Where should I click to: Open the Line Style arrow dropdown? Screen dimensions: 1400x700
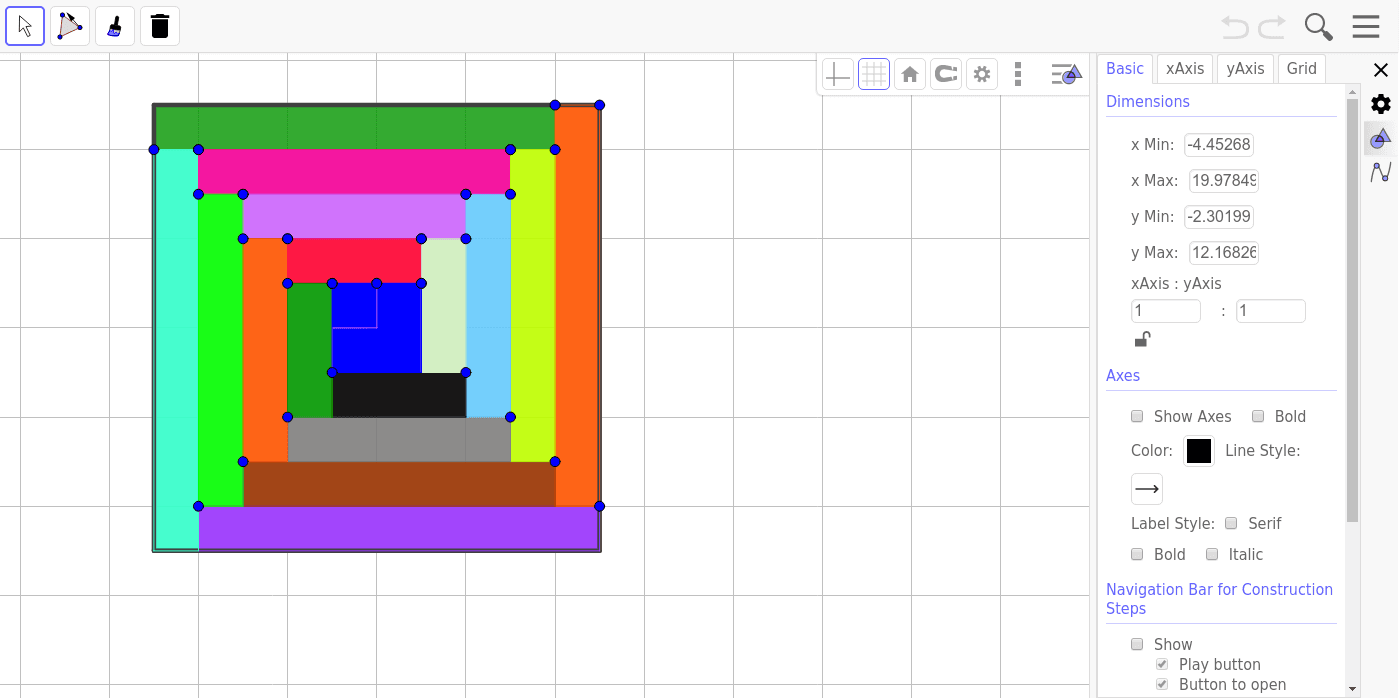[1147, 489]
